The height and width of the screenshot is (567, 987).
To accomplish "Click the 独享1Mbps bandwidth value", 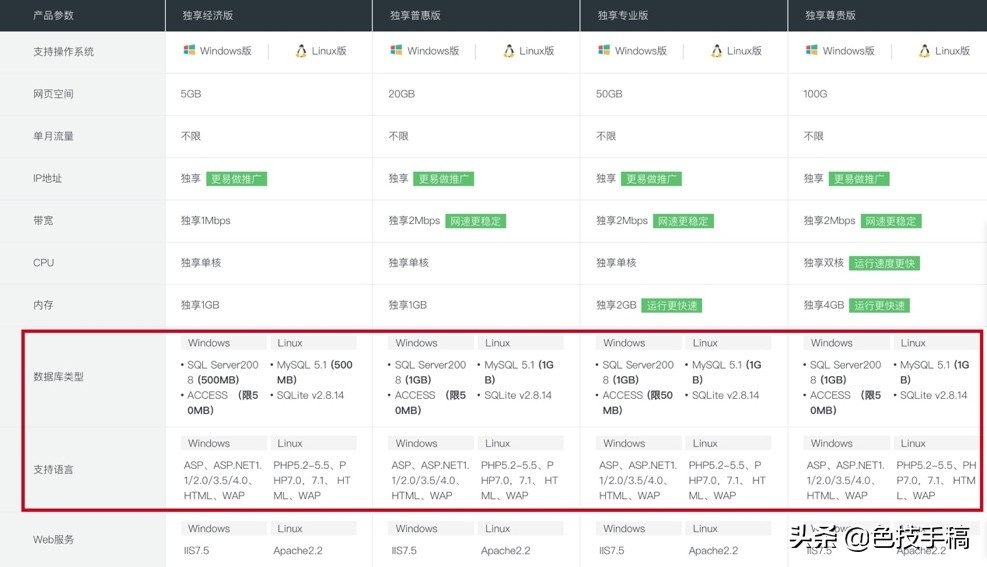I will click(x=206, y=220).
